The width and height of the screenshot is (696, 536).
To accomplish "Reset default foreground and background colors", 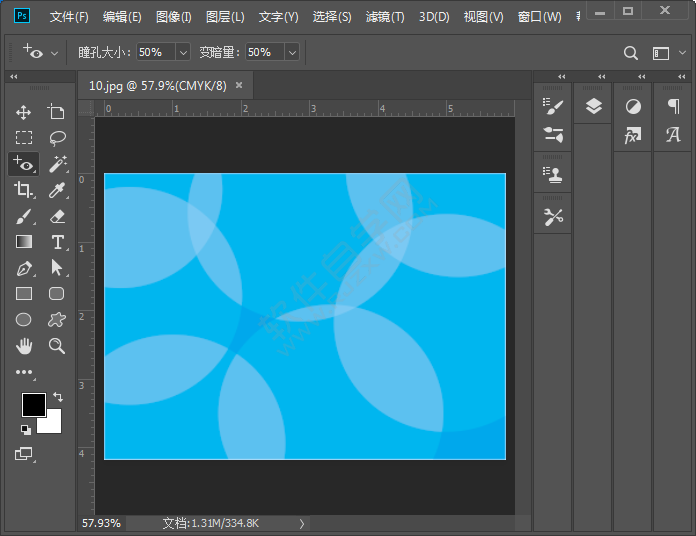I will pyautogui.click(x=26, y=429).
